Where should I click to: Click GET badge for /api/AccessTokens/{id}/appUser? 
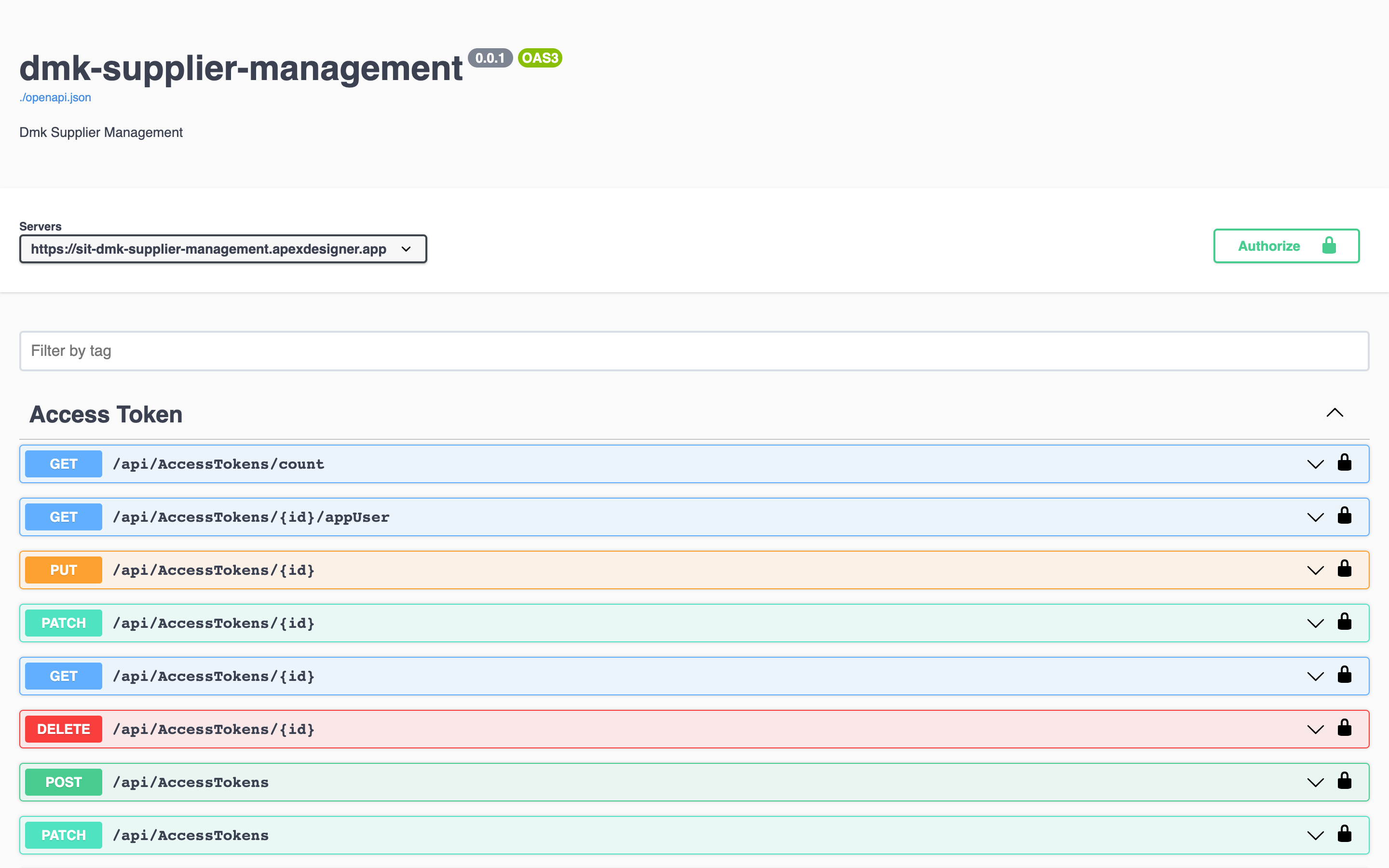click(64, 516)
